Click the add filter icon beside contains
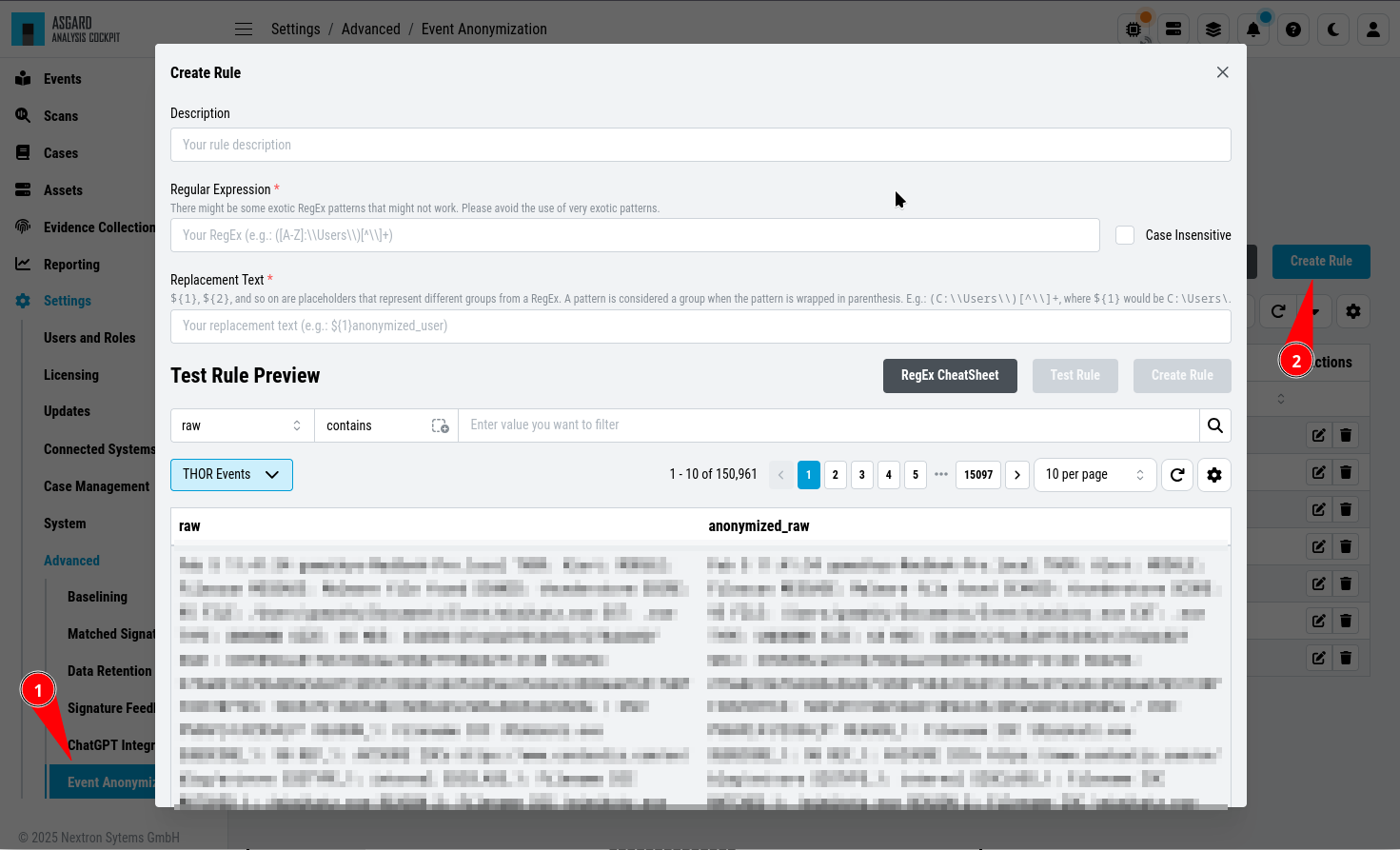This screenshot has height=850, width=1400. [x=440, y=426]
